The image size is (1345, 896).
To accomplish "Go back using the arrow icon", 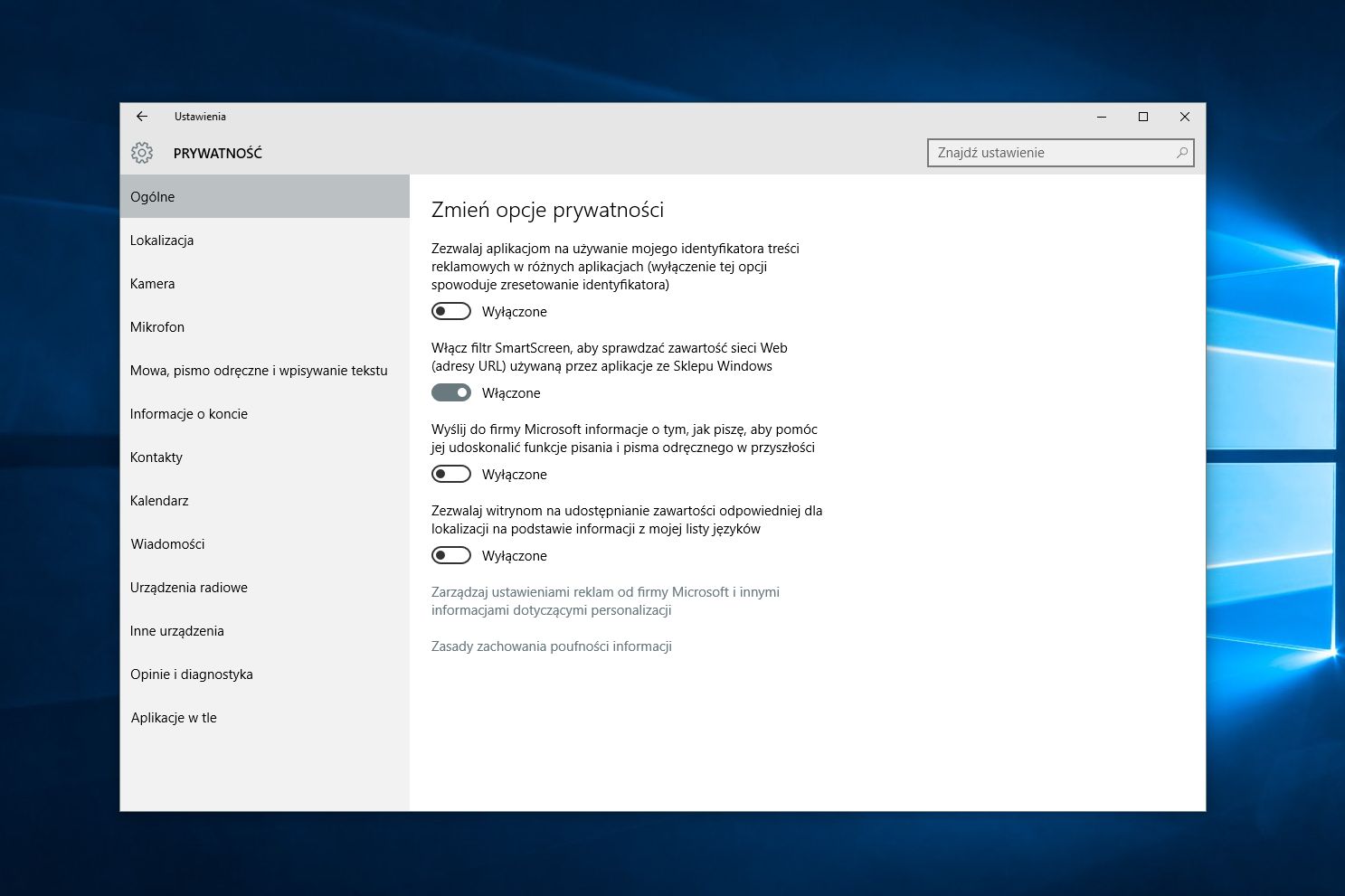I will pos(142,117).
